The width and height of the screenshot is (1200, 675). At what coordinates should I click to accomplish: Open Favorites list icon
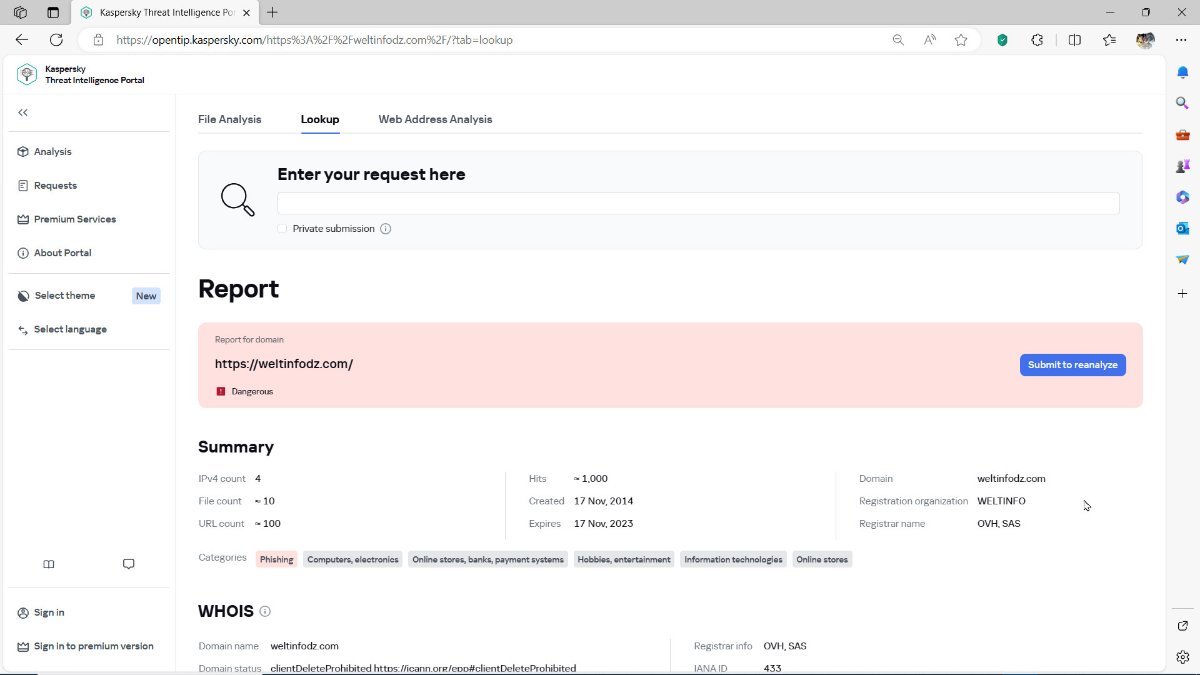coord(1109,40)
